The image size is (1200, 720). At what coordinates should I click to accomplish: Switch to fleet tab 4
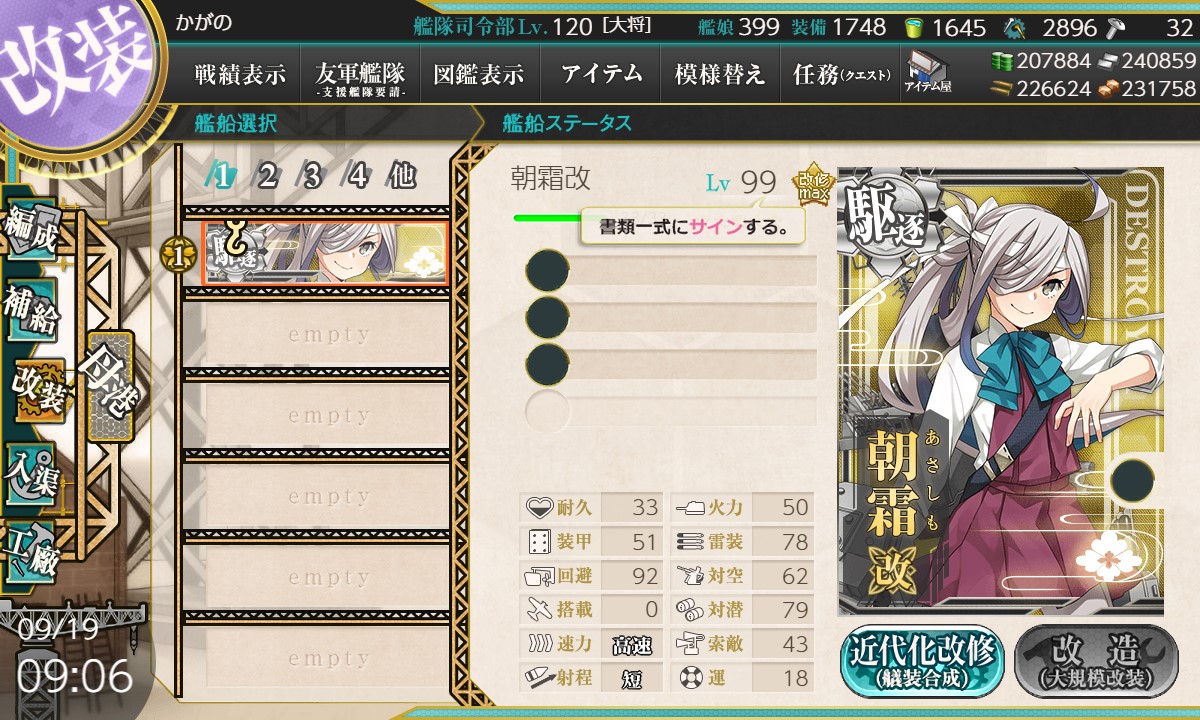[x=357, y=177]
